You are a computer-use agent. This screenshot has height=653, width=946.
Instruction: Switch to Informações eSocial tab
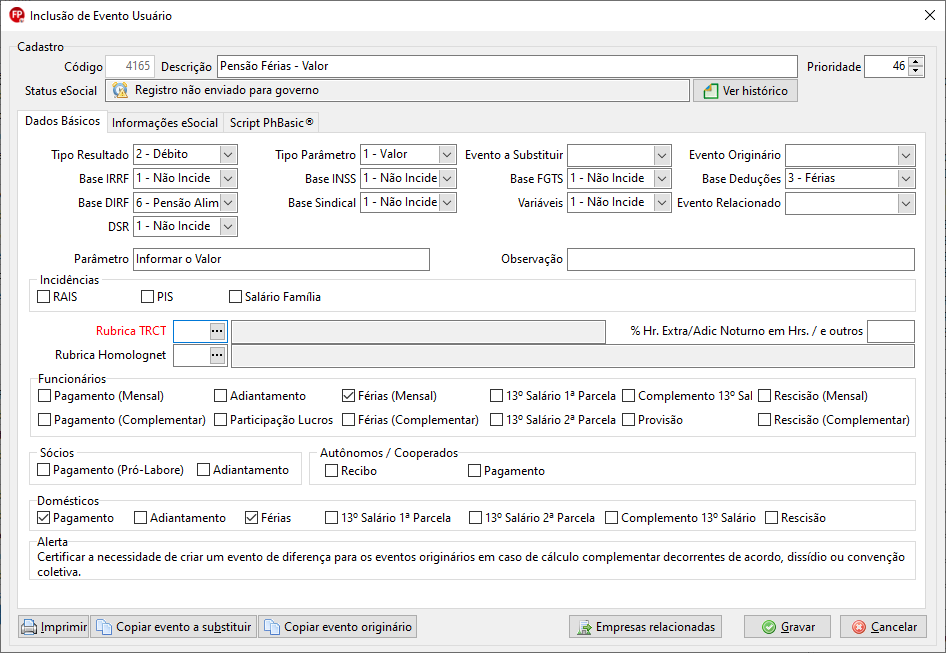[165, 123]
